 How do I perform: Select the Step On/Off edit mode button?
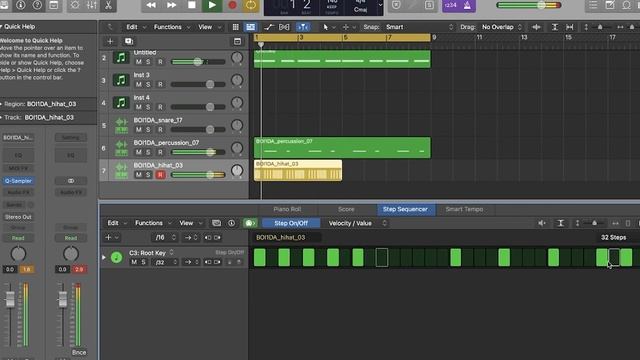[291, 223]
